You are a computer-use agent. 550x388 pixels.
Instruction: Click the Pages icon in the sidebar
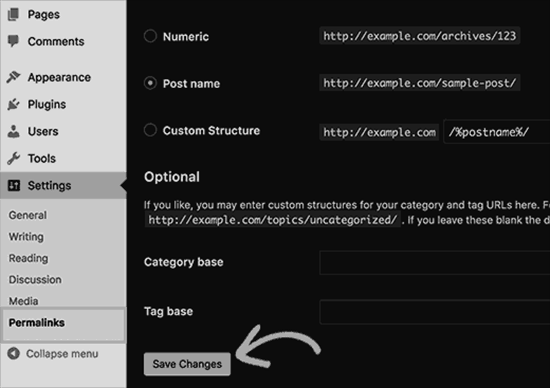click(13, 14)
